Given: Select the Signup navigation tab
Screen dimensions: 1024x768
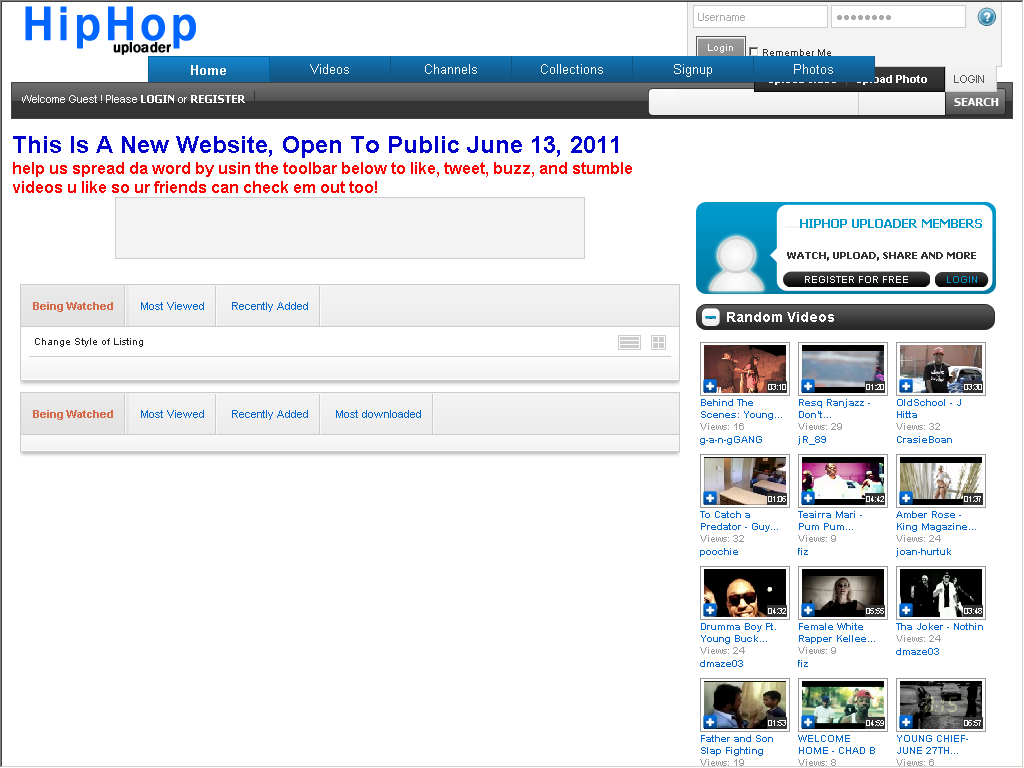Looking at the screenshot, I should coord(693,69).
